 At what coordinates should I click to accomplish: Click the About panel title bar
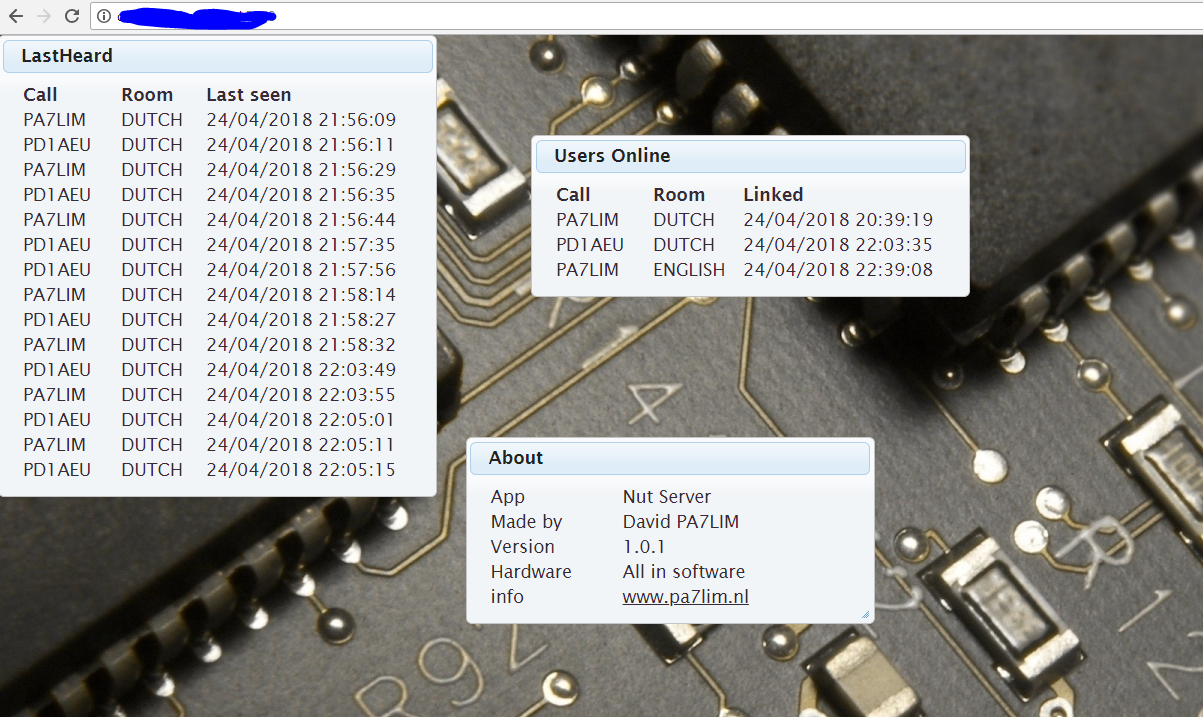(669, 458)
